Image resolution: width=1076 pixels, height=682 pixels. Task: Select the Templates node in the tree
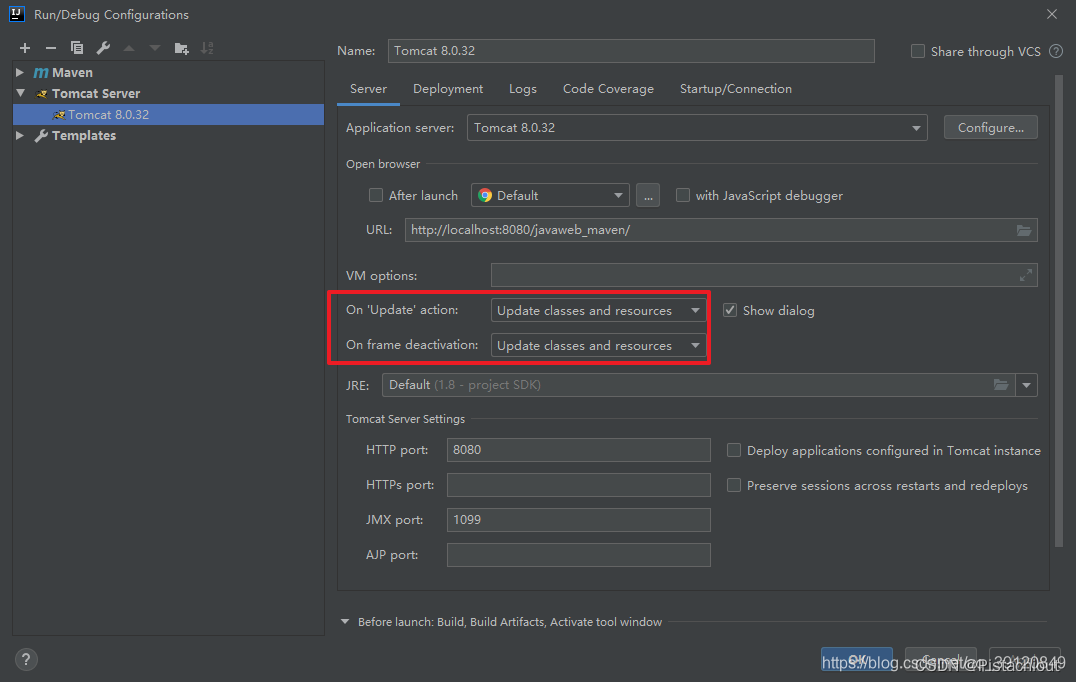click(x=84, y=136)
